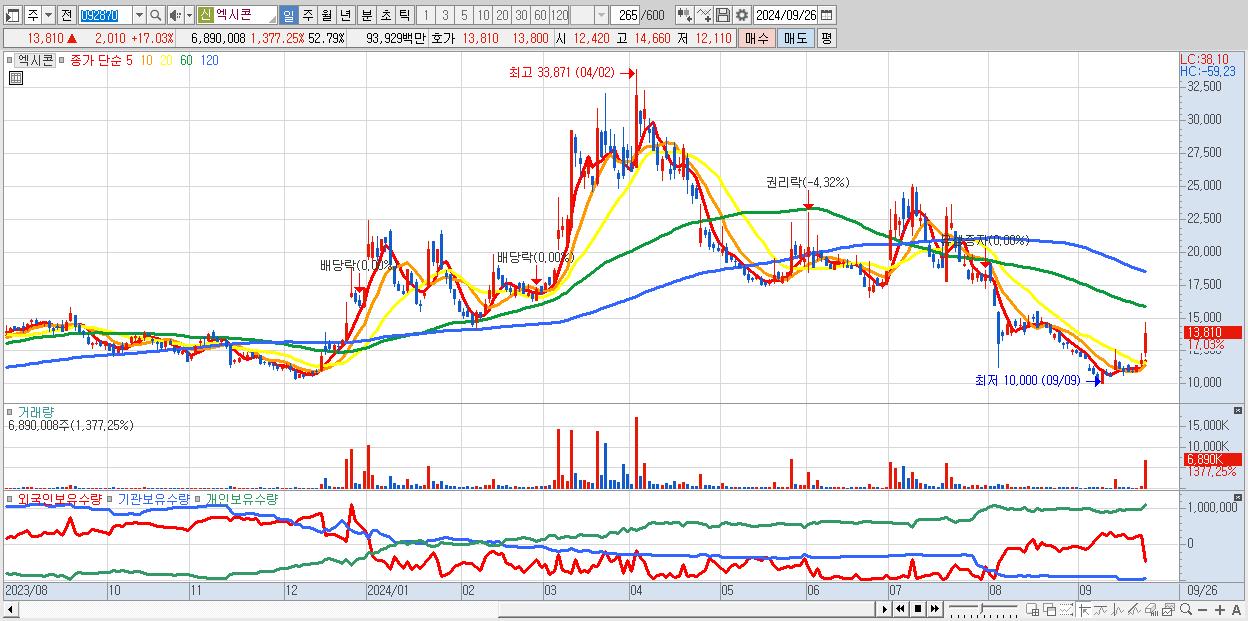Select the 일 (daily) period tab

(289, 15)
